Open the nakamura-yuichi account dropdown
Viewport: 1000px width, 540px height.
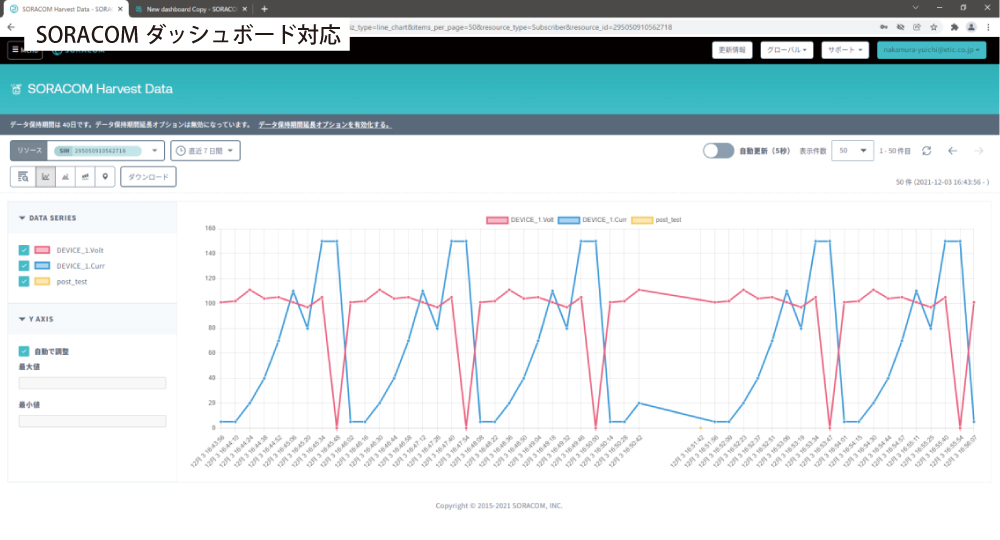(931, 50)
